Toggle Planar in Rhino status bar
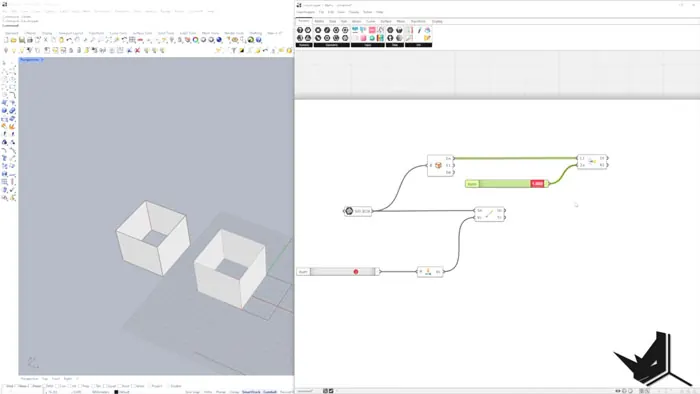This screenshot has height=394, width=700. tap(221, 392)
